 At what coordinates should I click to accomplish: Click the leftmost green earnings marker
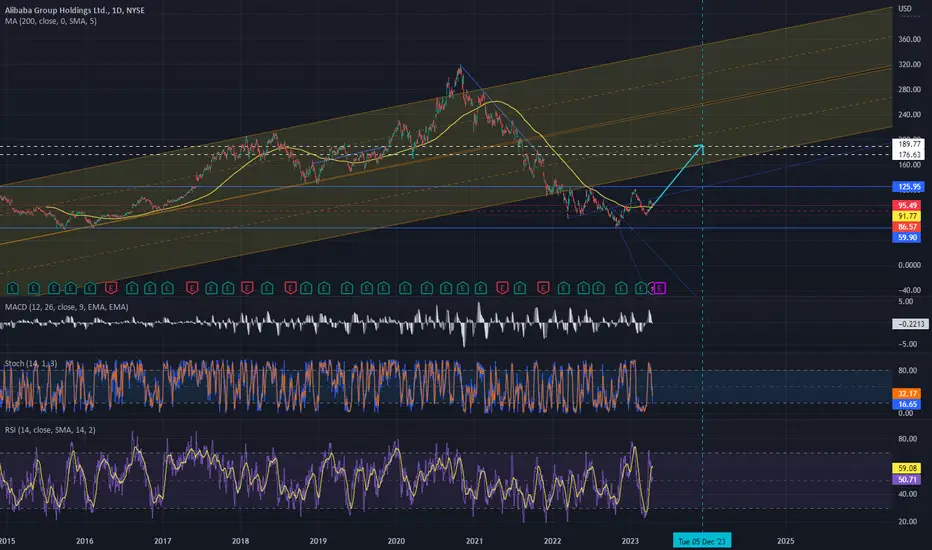(x=12, y=288)
